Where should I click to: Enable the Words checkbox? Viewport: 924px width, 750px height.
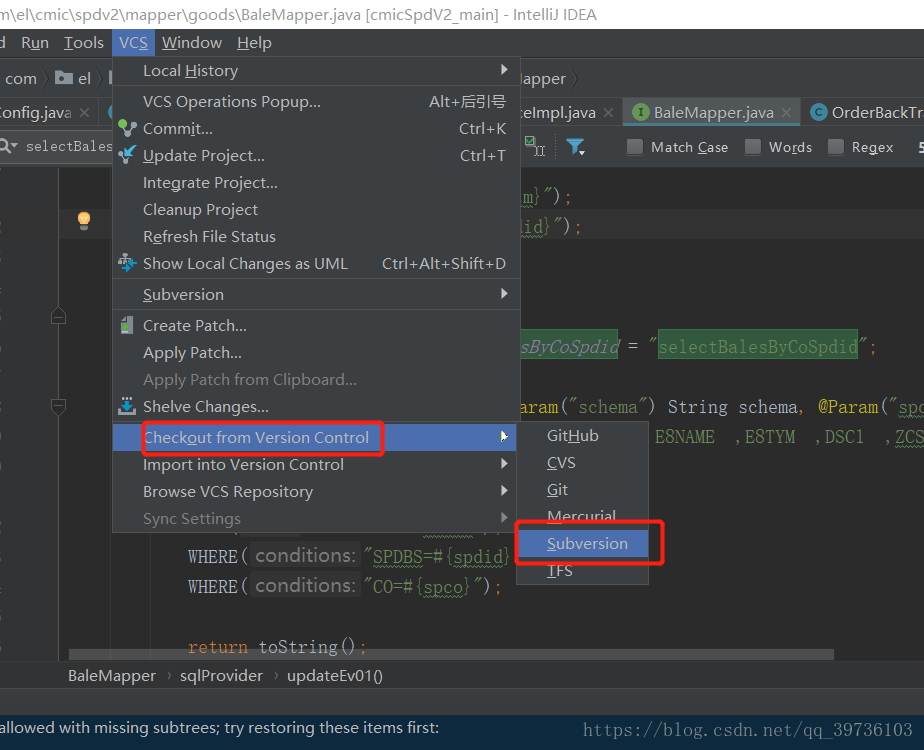(753, 147)
